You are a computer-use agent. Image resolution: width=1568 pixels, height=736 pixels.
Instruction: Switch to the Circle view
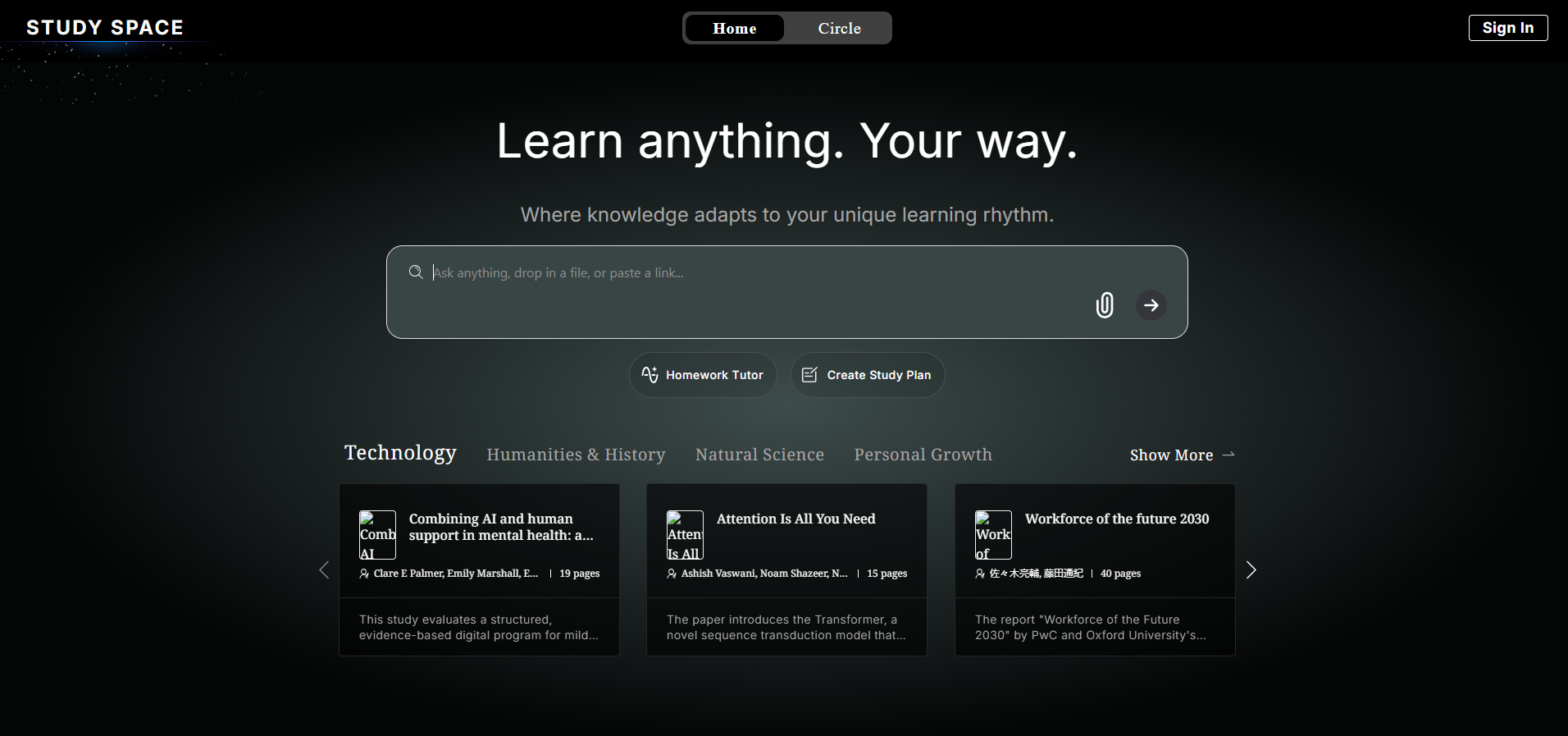pyautogui.click(x=839, y=29)
